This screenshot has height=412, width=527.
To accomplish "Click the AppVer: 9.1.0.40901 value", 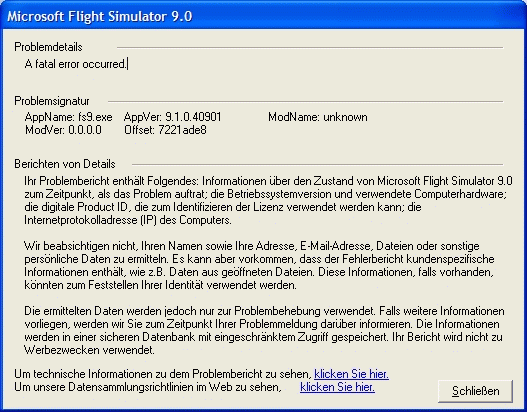I will (172, 117).
